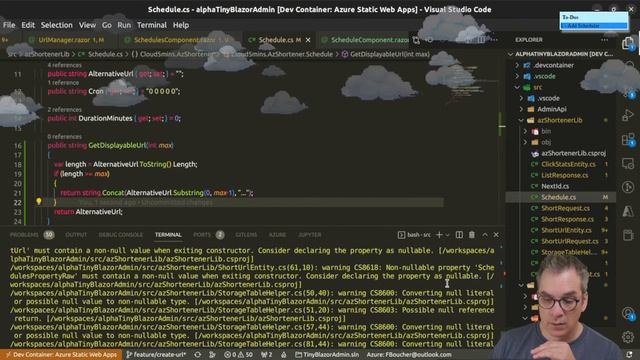Open the Run menu

pyautogui.click(x=124, y=25)
